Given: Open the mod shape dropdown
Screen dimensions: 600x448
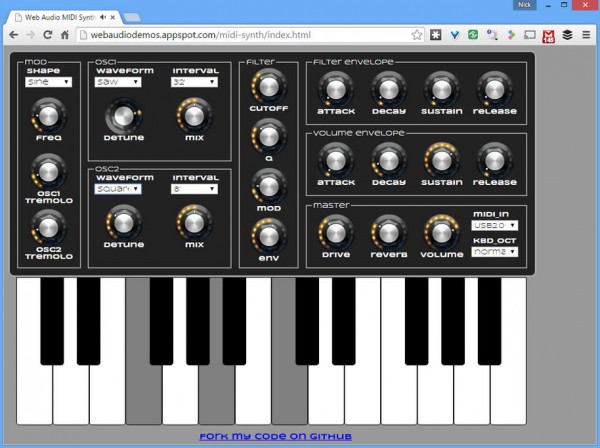Looking at the screenshot, I should [48, 82].
